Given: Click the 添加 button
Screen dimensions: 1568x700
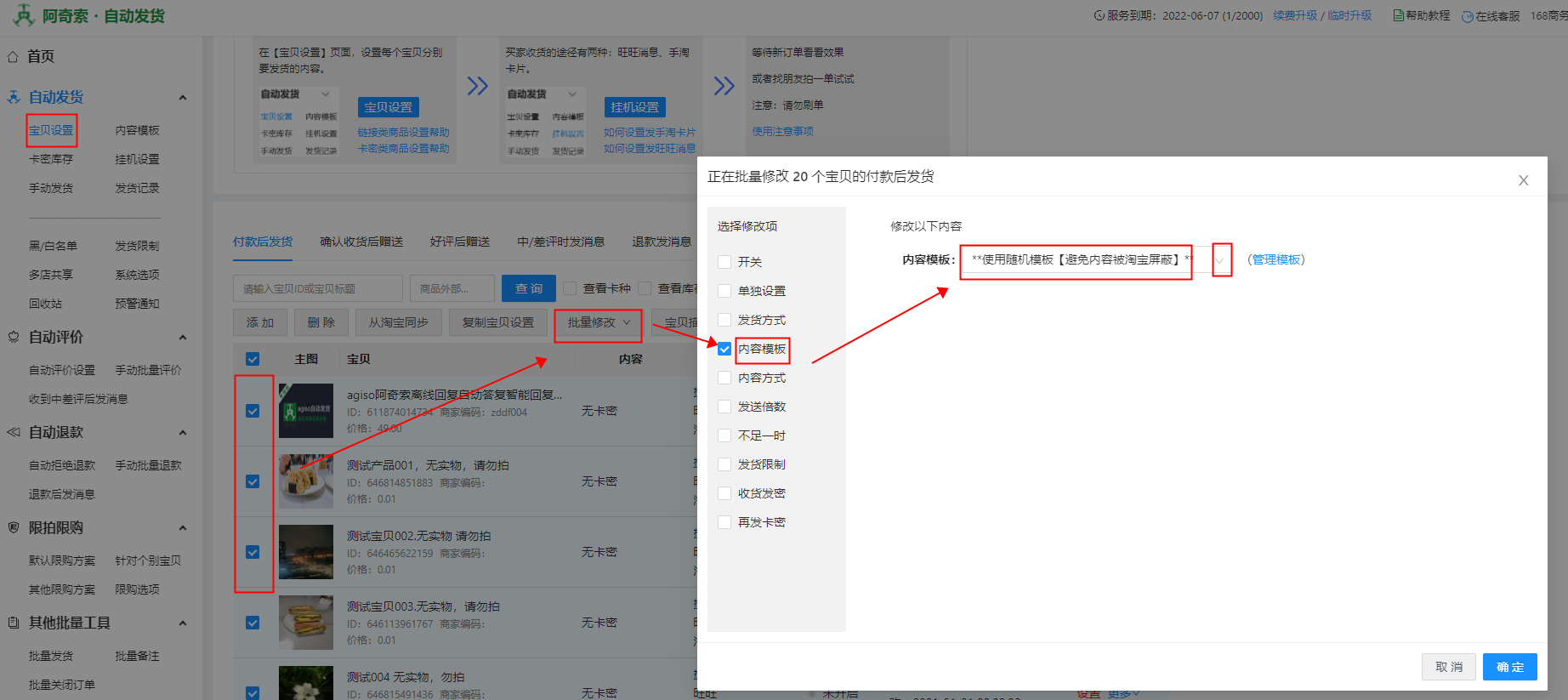Looking at the screenshot, I should 260,322.
